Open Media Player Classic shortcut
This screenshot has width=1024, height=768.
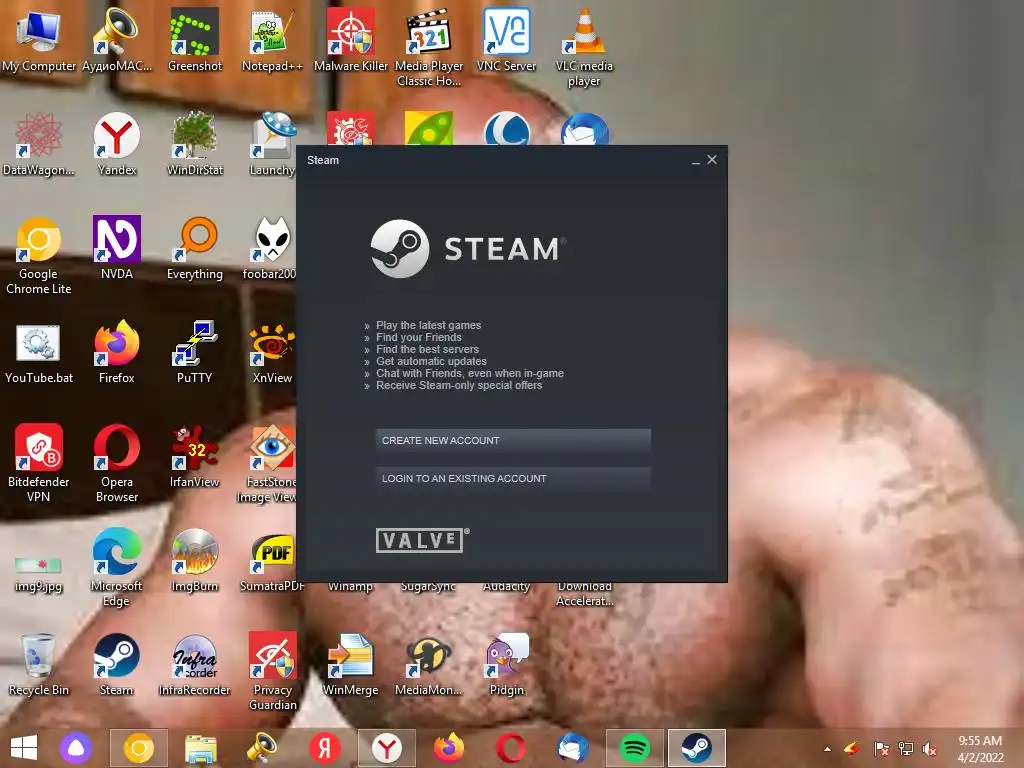[x=429, y=48]
